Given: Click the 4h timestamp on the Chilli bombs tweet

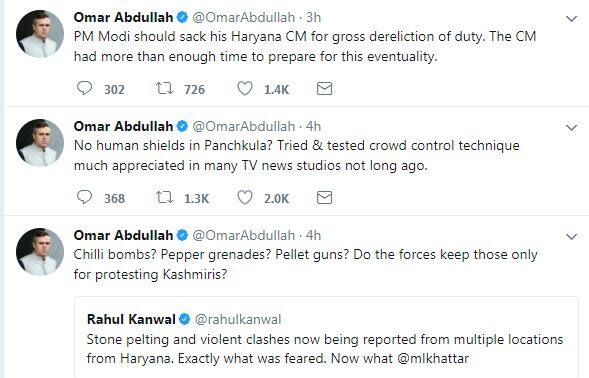Looking at the screenshot, I should (x=313, y=235).
